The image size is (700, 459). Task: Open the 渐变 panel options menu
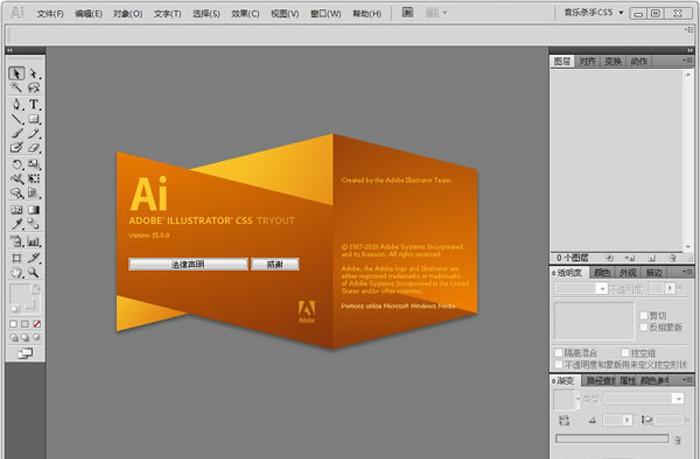pos(687,380)
